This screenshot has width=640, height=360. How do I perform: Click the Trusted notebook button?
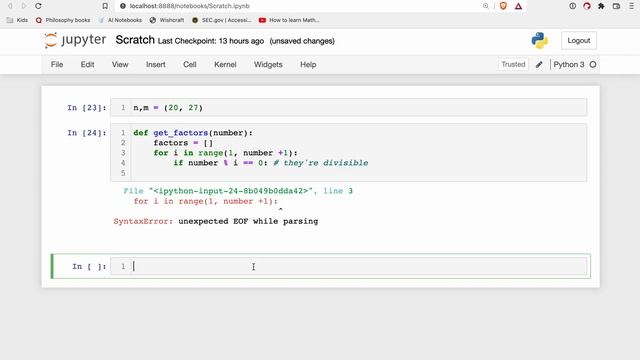pyautogui.click(x=513, y=64)
